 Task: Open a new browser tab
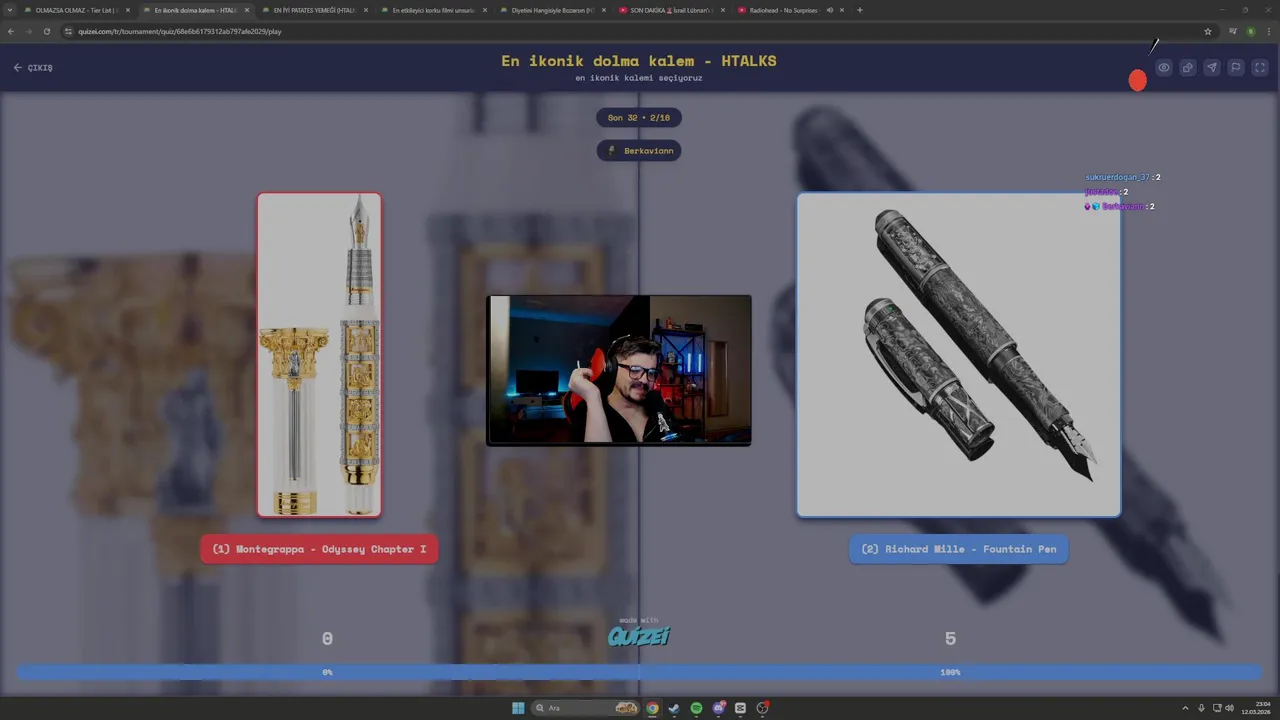click(x=860, y=10)
